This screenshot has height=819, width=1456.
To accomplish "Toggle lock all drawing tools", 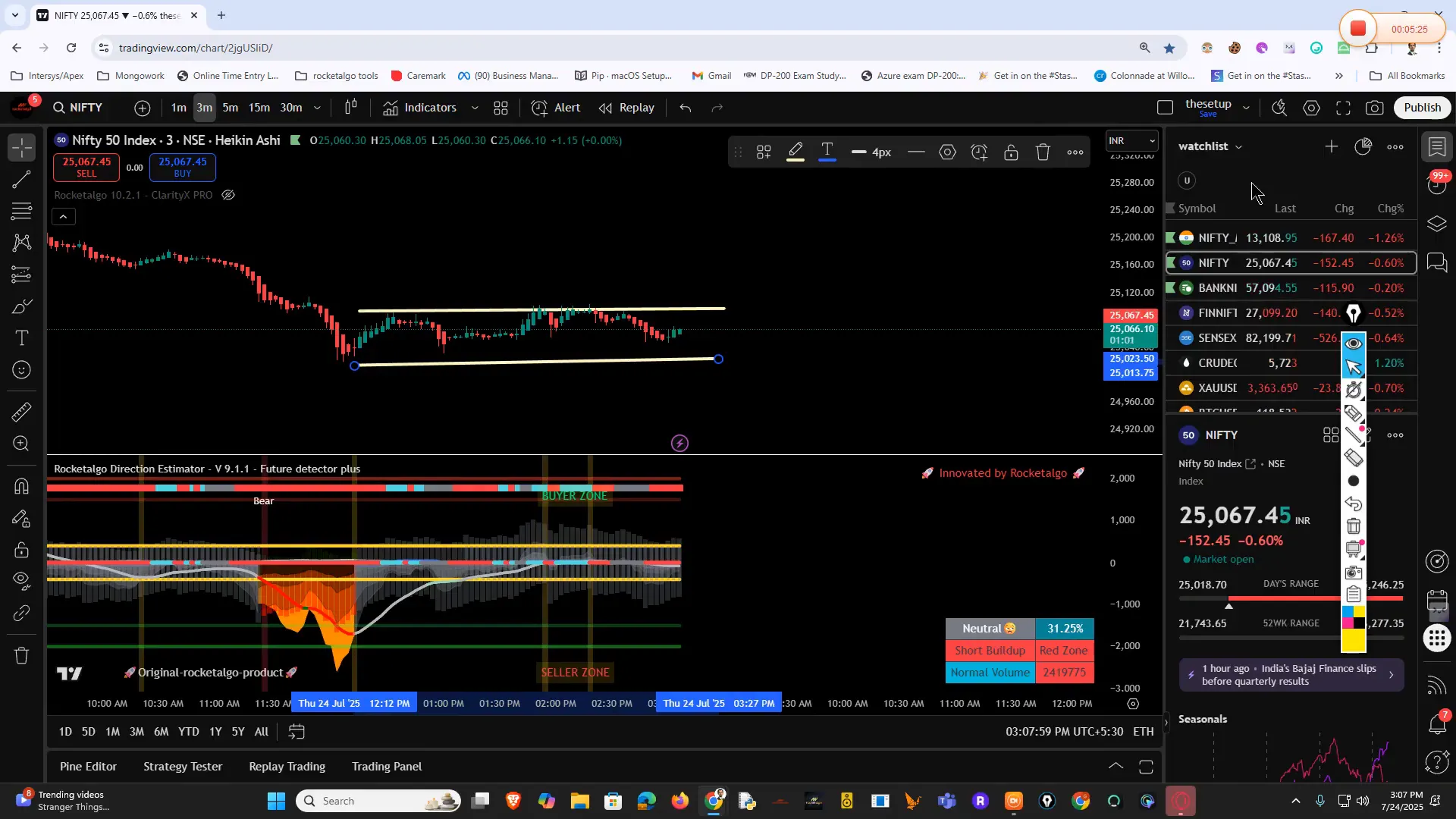I will [x=22, y=550].
